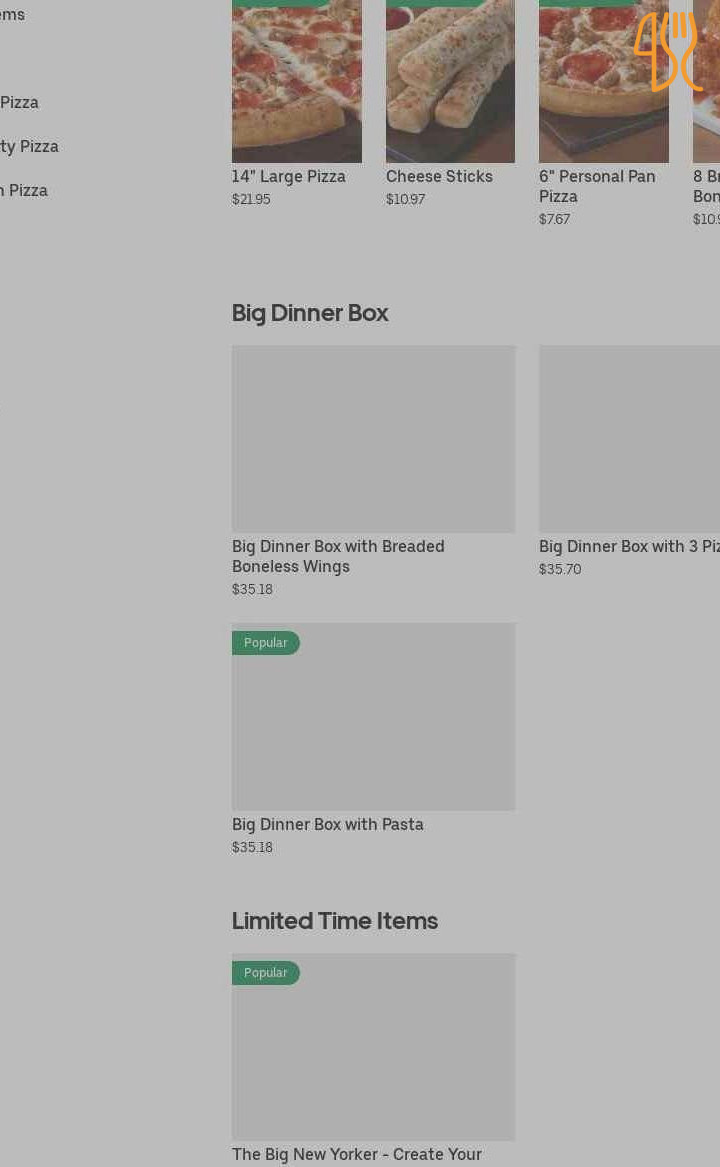Select Big Dinner Box with Pasta title
Screen dimensions: 720x1167
328,824
